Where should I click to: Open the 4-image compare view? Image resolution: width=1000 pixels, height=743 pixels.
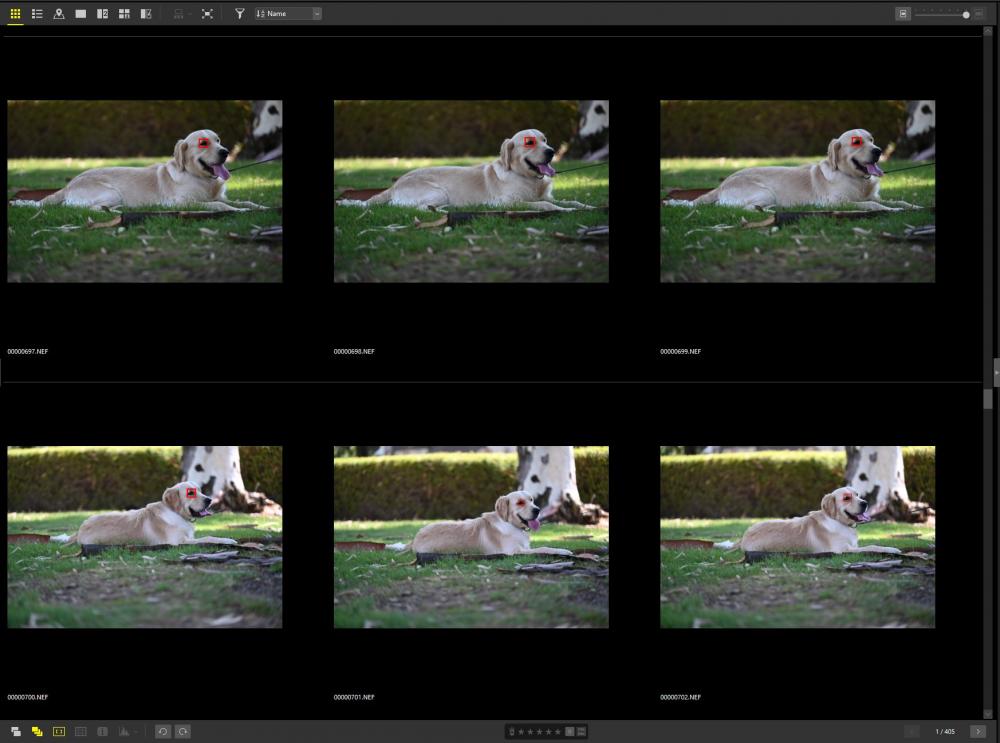124,13
